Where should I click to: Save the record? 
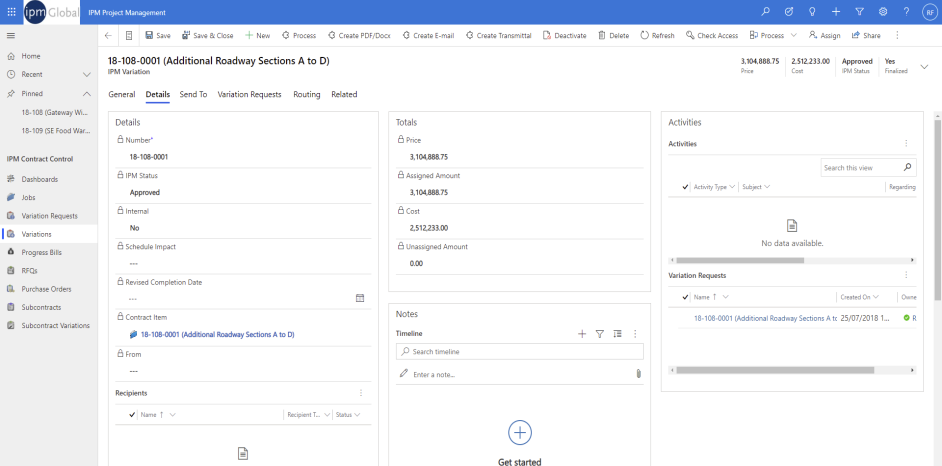coord(157,35)
